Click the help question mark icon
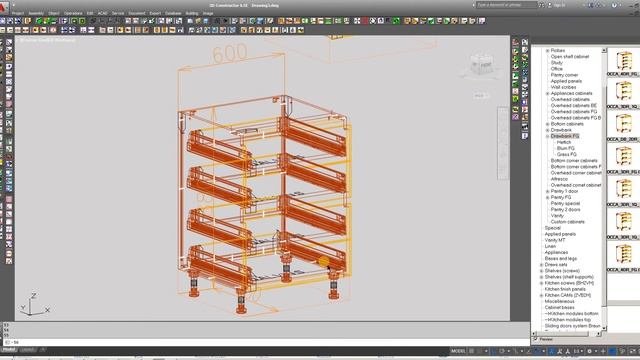Image resolution: width=640 pixels, height=360 pixels. coord(614,5)
